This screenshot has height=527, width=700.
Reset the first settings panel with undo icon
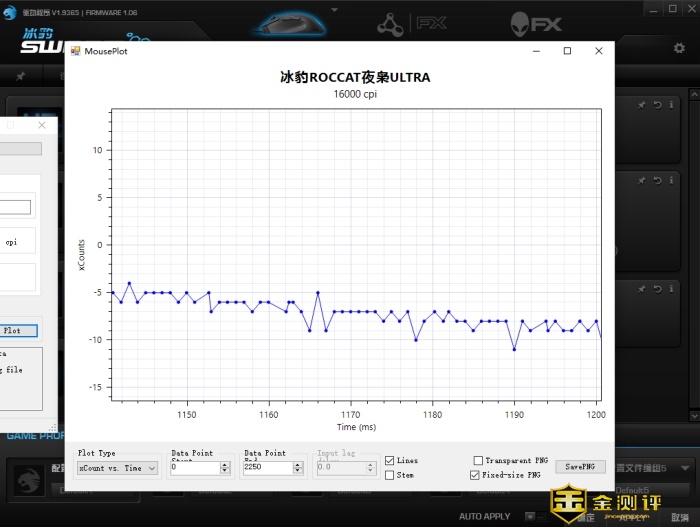point(658,105)
